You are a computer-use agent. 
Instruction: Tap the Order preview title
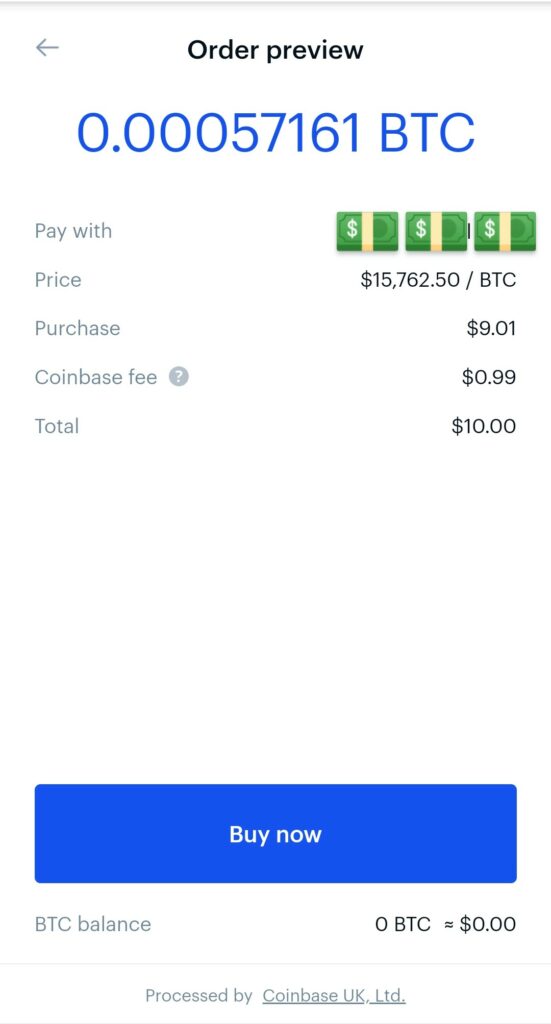[x=276, y=50]
